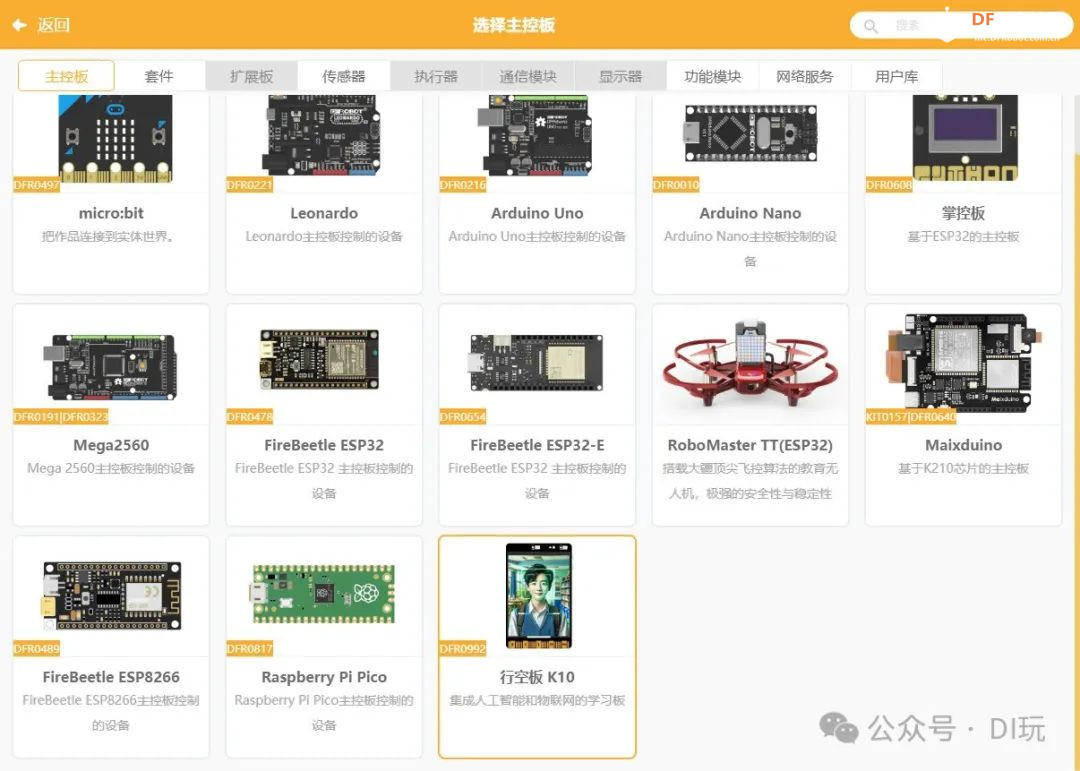This screenshot has height=771, width=1080.
Task: Switch to the 套件 tab
Action: click(x=159, y=76)
